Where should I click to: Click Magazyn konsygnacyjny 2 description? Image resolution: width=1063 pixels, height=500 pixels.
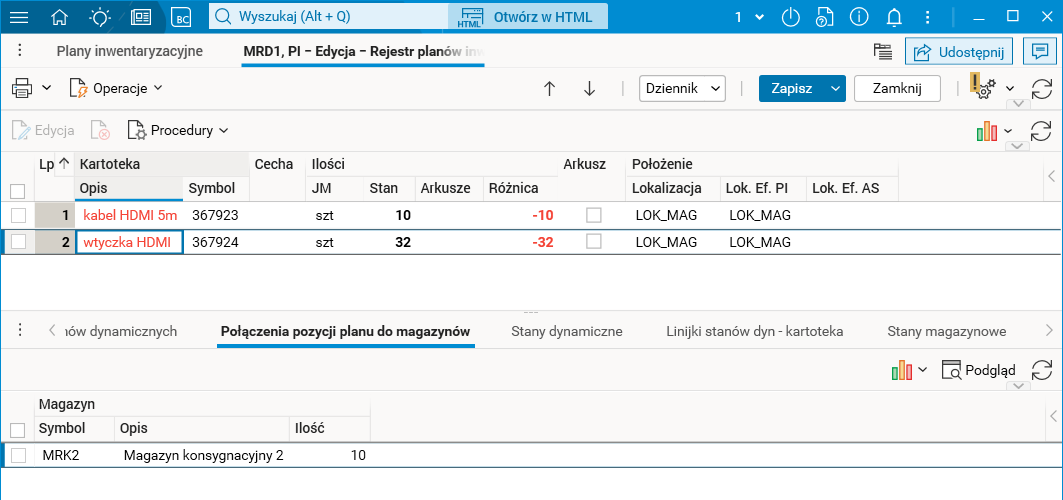point(203,455)
